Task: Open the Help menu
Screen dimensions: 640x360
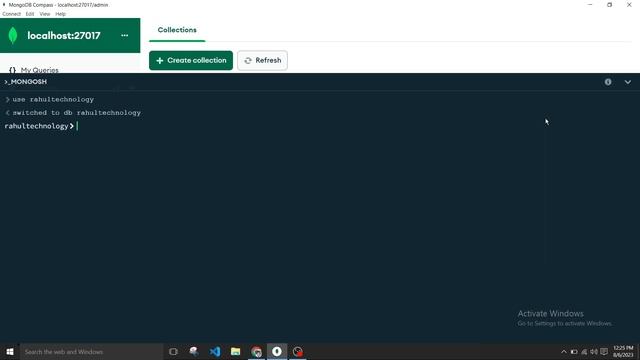Action: [x=60, y=14]
